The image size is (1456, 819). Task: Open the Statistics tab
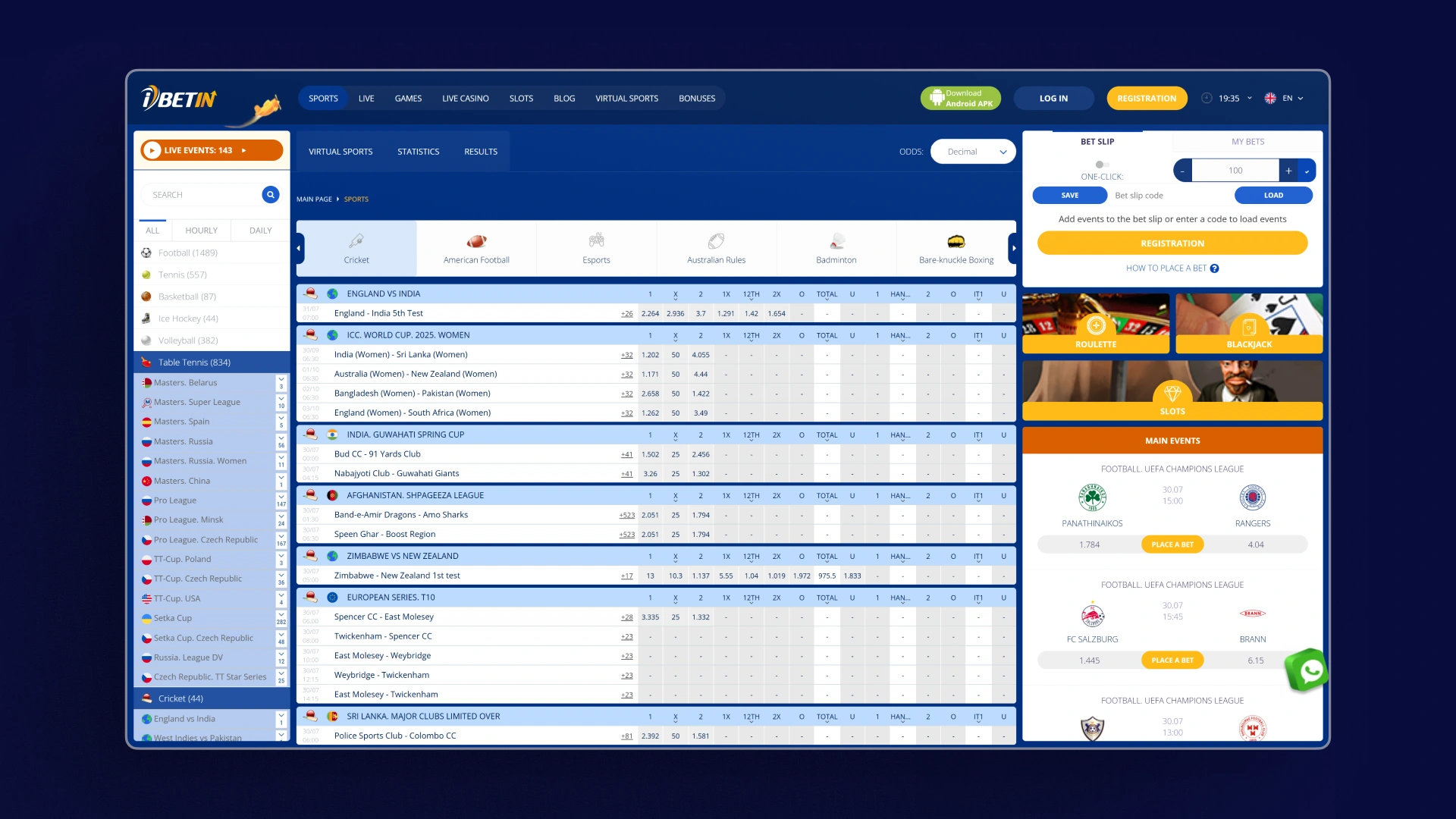pyautogui.click(x=418, y=152)
